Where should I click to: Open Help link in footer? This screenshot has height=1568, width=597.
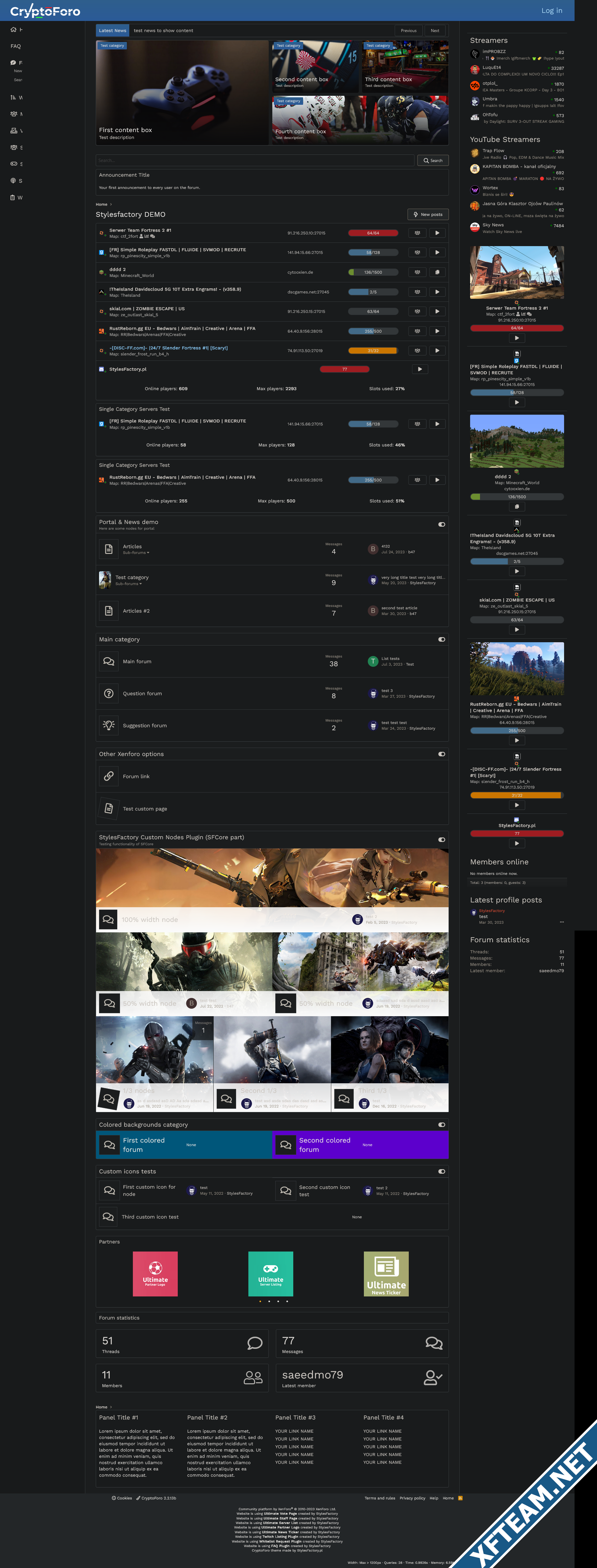click(434, 1498)
